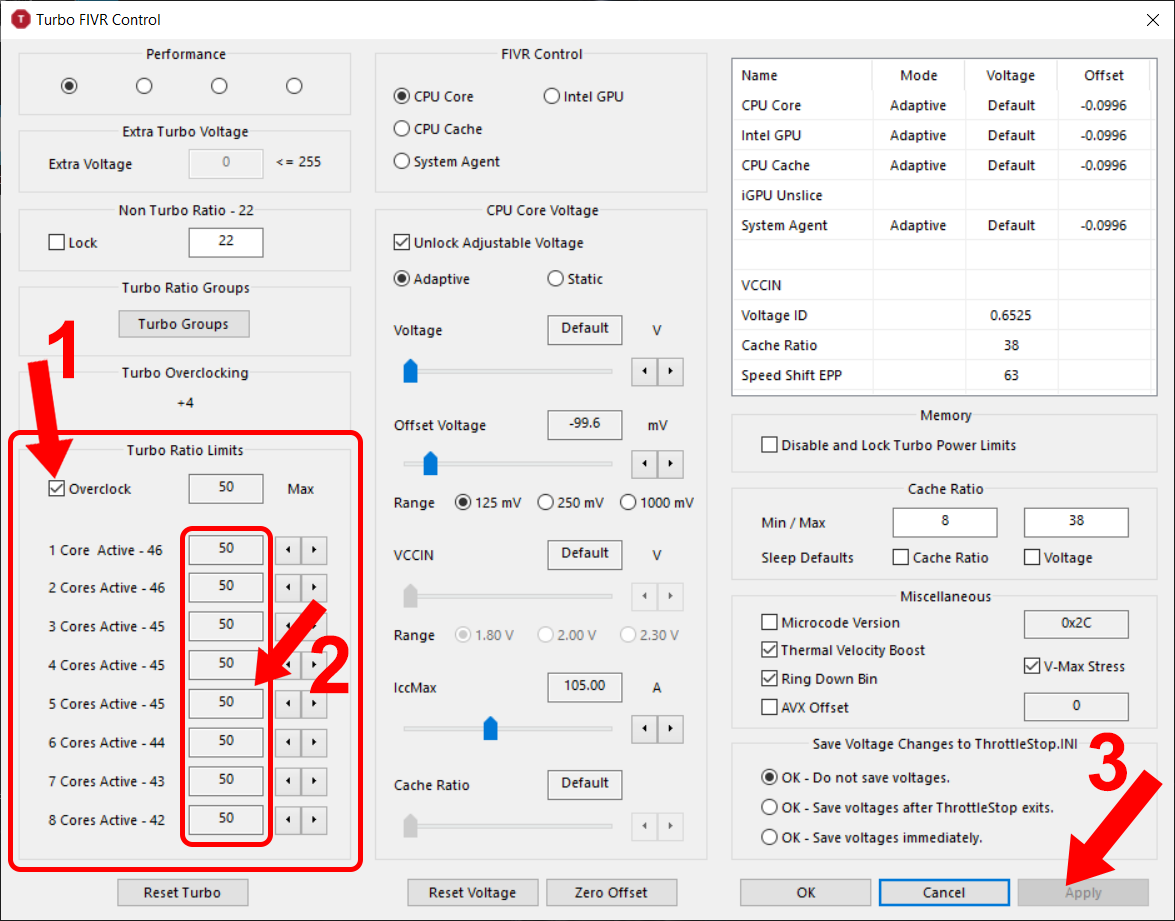Open Turbo Groups dialog
Viewport: 1175px width, 921px height.
point(184,324)
